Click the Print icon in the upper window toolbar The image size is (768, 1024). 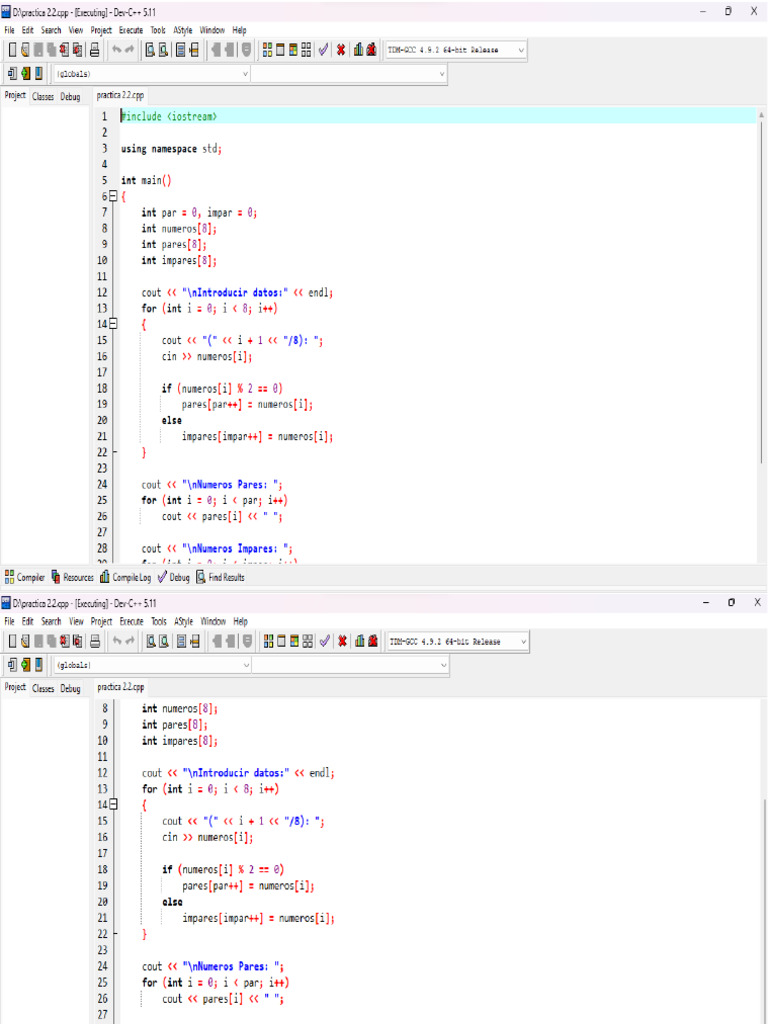(x=94, y=50)
